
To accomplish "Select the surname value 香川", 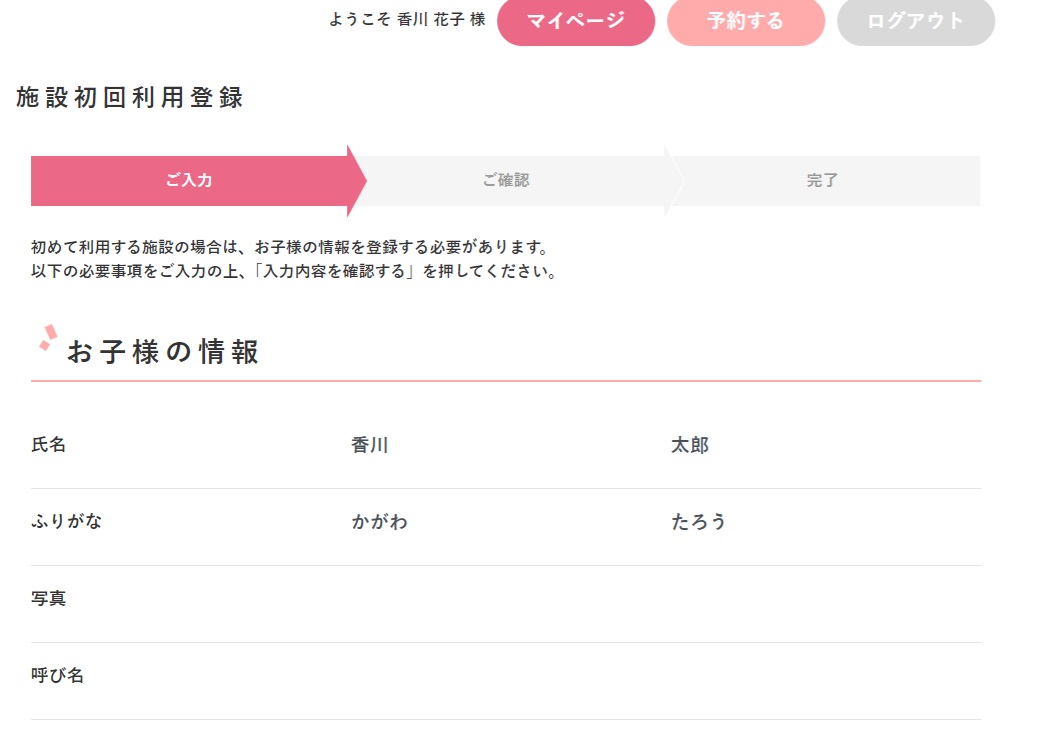I will 369,445.
